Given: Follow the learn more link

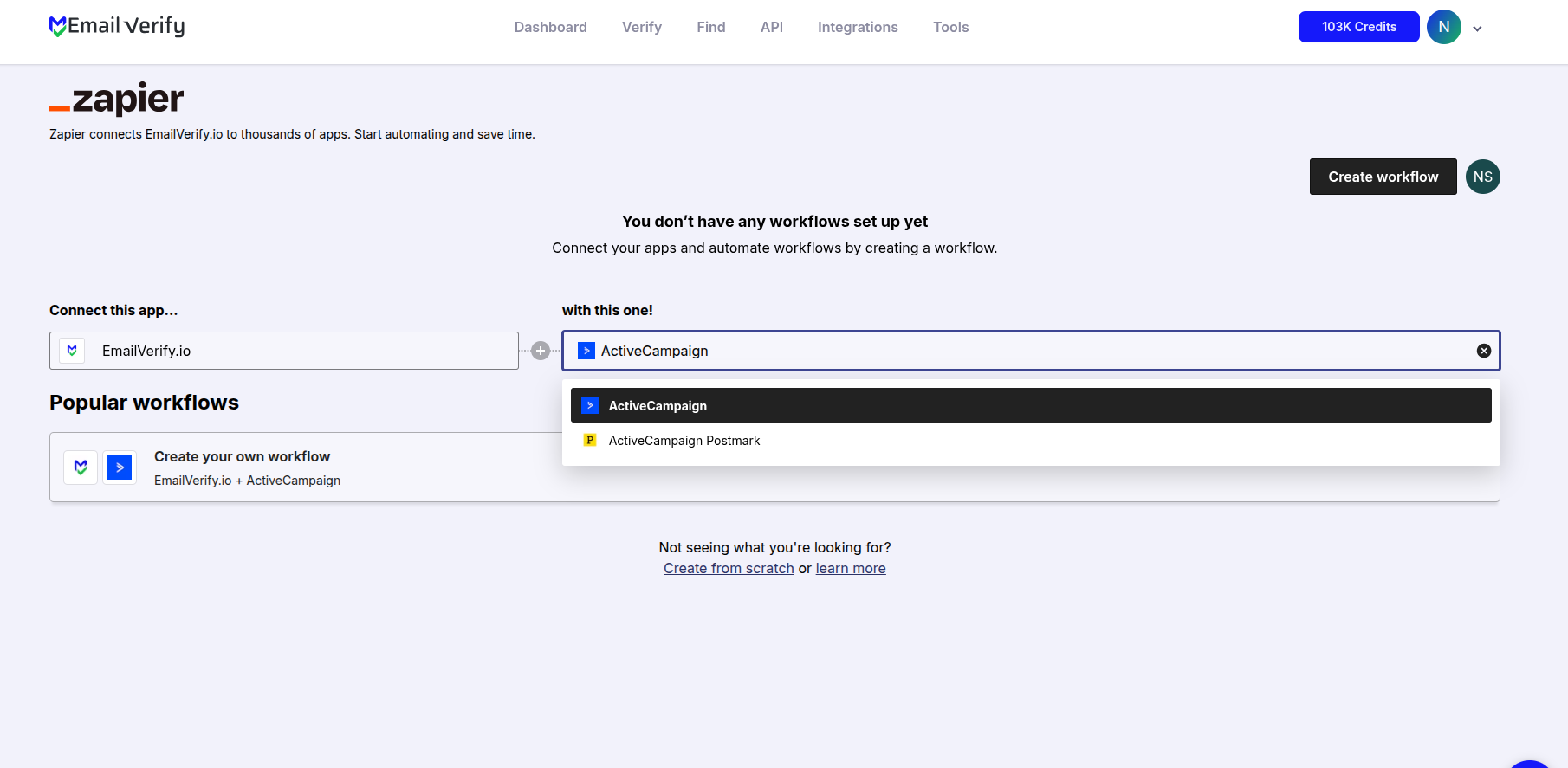Looking at the screenshot, I should tap(851, 568).
